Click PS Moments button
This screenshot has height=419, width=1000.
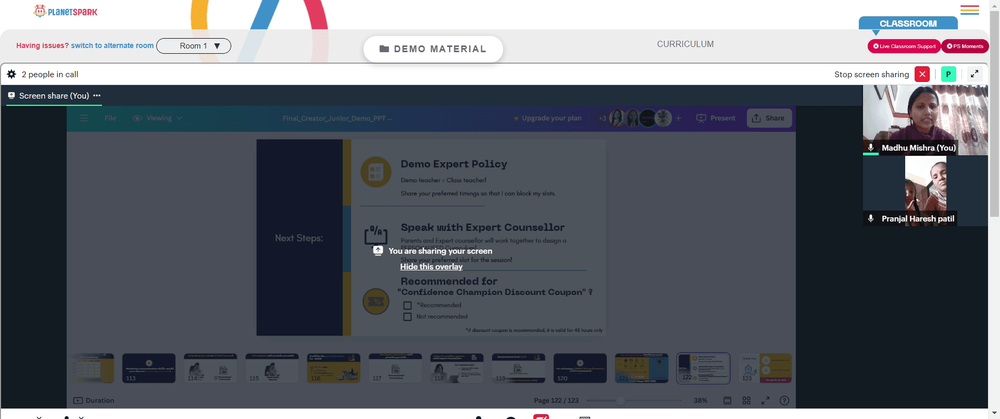[x=965, y=46]
